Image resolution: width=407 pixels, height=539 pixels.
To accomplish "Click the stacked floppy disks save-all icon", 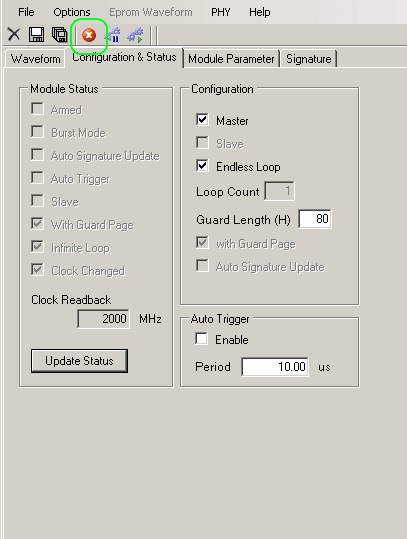I will pos(60,35).
